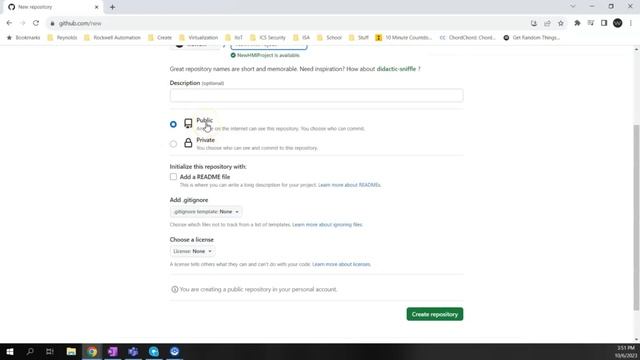Open OneNote from the taskbar
Screen dimensions: 640x360
pyautogui.click(x=113, y=351)
